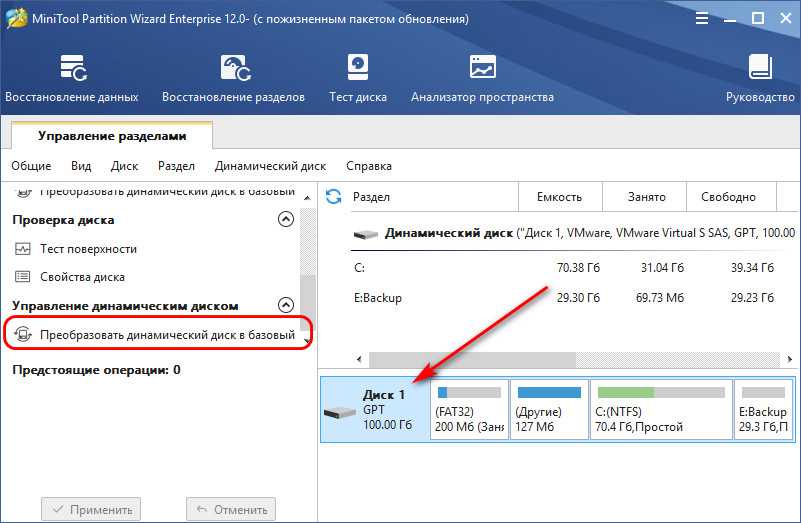
Task: Open the Динамический диск menu
Action: pyautogui.click(x=270, y=166)
